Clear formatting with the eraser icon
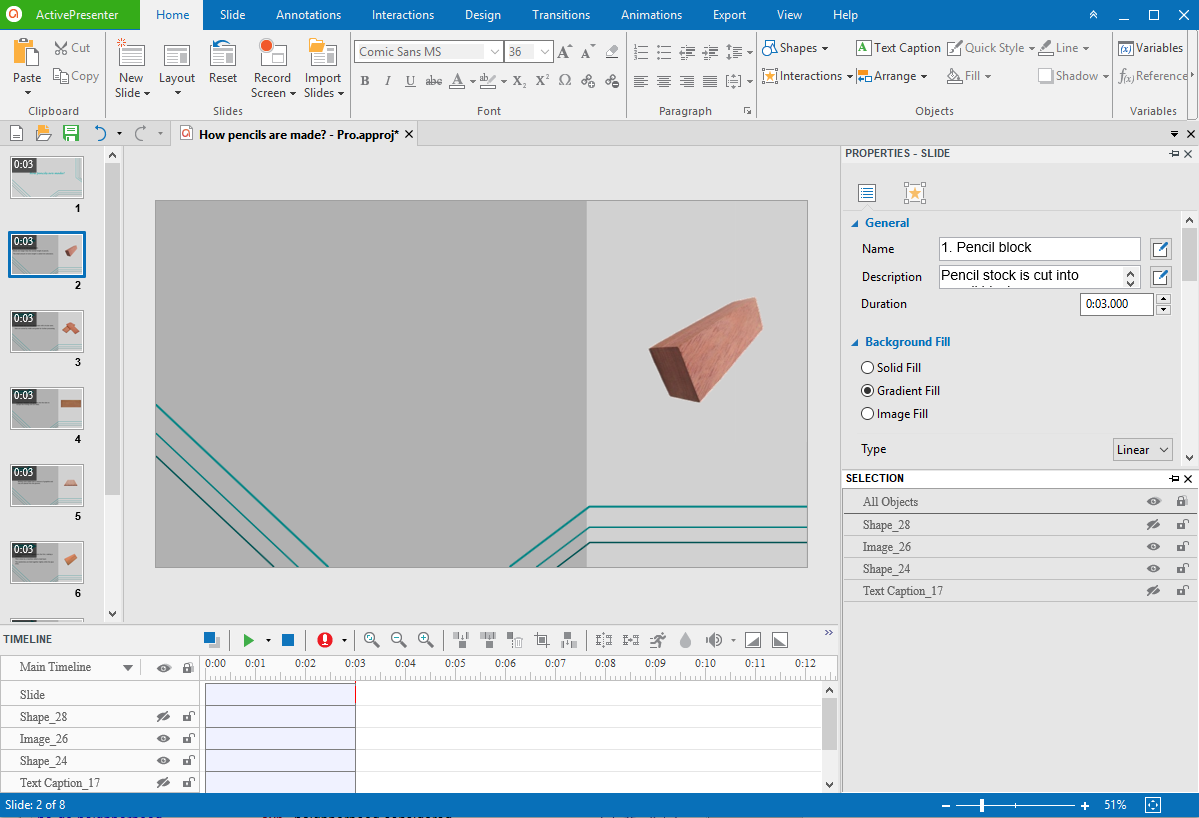Image resolution: width=1199 pixels, height=818 pixels. 612,51
